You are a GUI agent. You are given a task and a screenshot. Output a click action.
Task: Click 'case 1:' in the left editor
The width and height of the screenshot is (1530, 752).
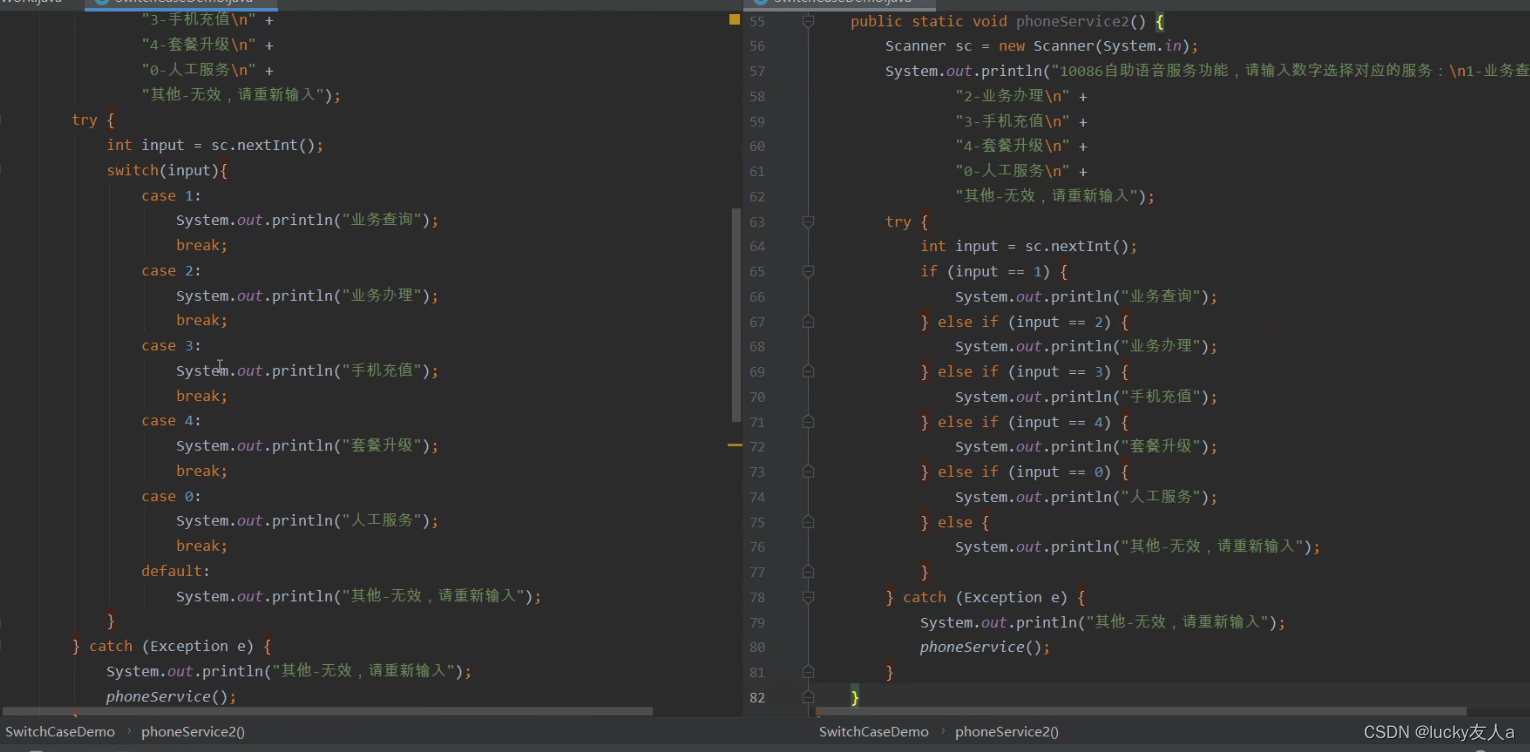tap(171, 196)
